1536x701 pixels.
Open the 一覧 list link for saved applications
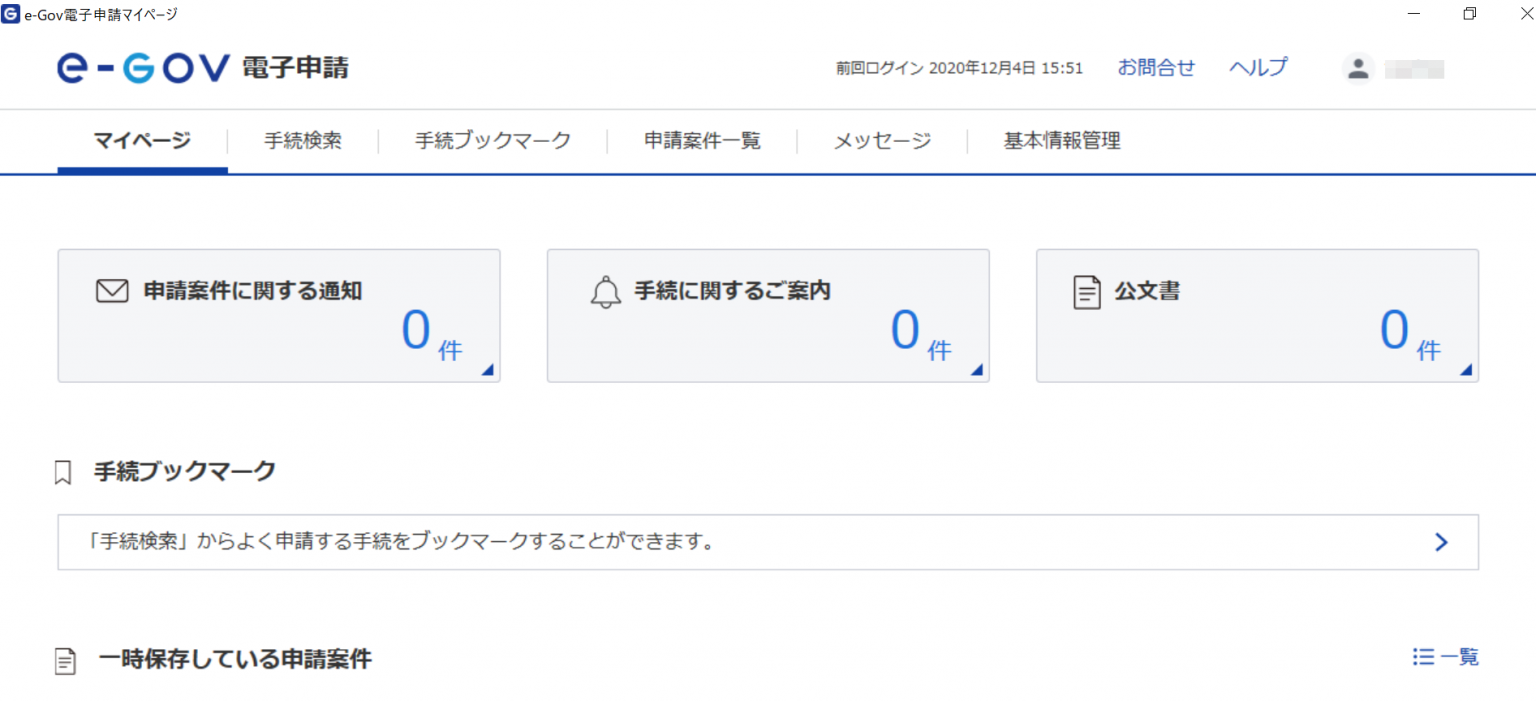[1446, 657]
